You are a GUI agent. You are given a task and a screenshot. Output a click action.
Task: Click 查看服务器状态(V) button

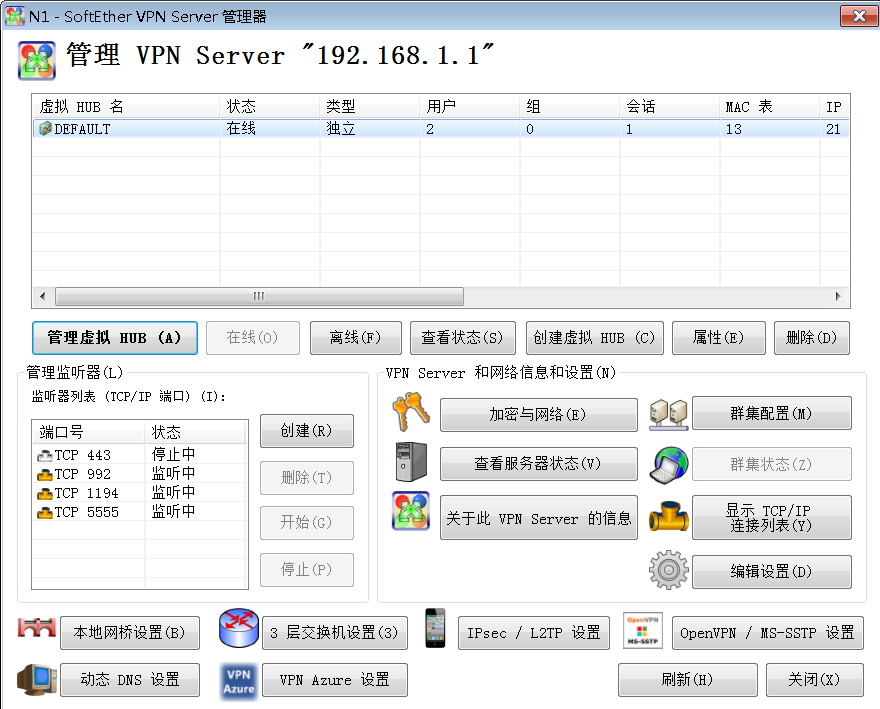(x=538, y=464)
